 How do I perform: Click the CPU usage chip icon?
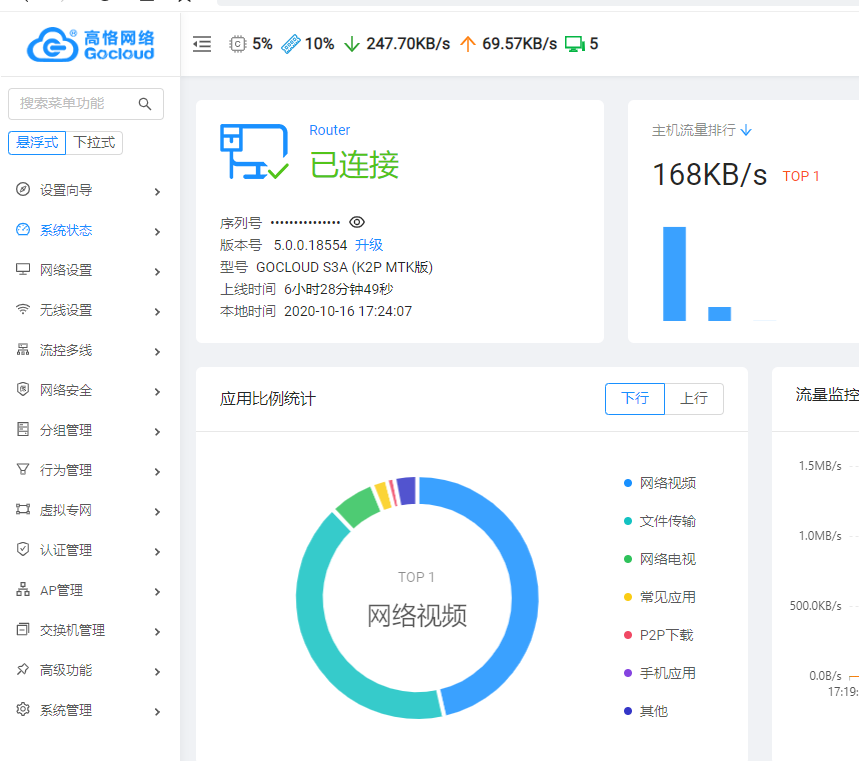pyautogui.click(x=237, y=44)
